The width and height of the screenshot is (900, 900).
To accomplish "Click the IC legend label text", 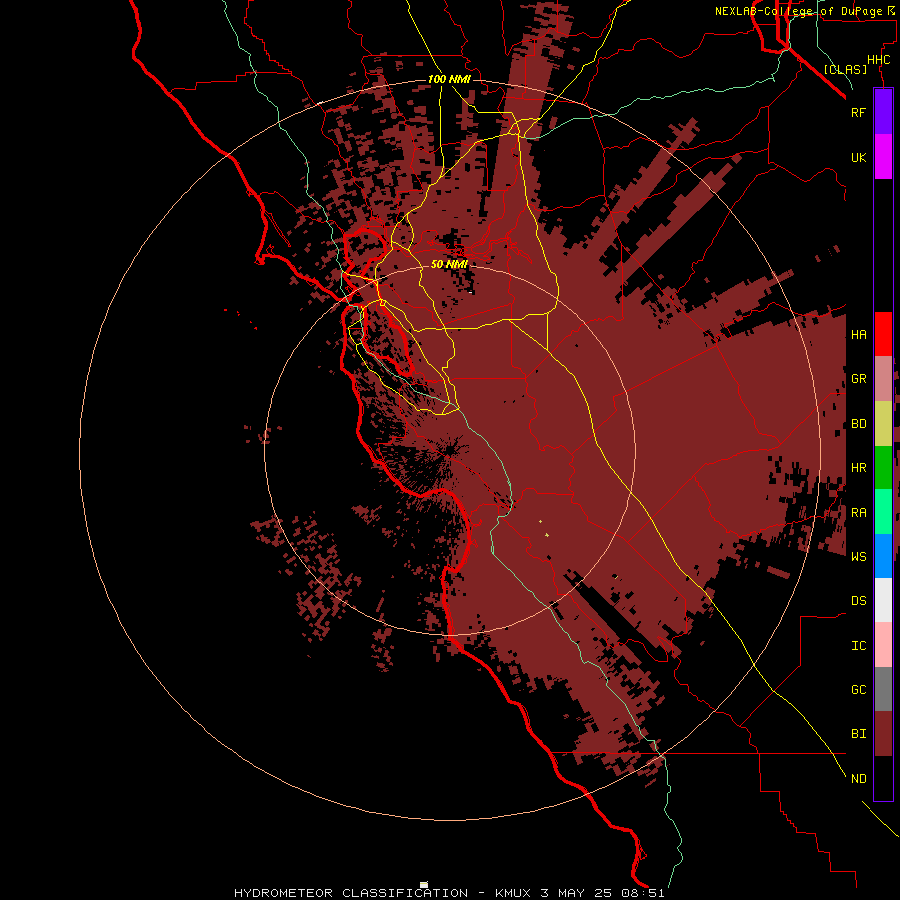I will [858, 646].
